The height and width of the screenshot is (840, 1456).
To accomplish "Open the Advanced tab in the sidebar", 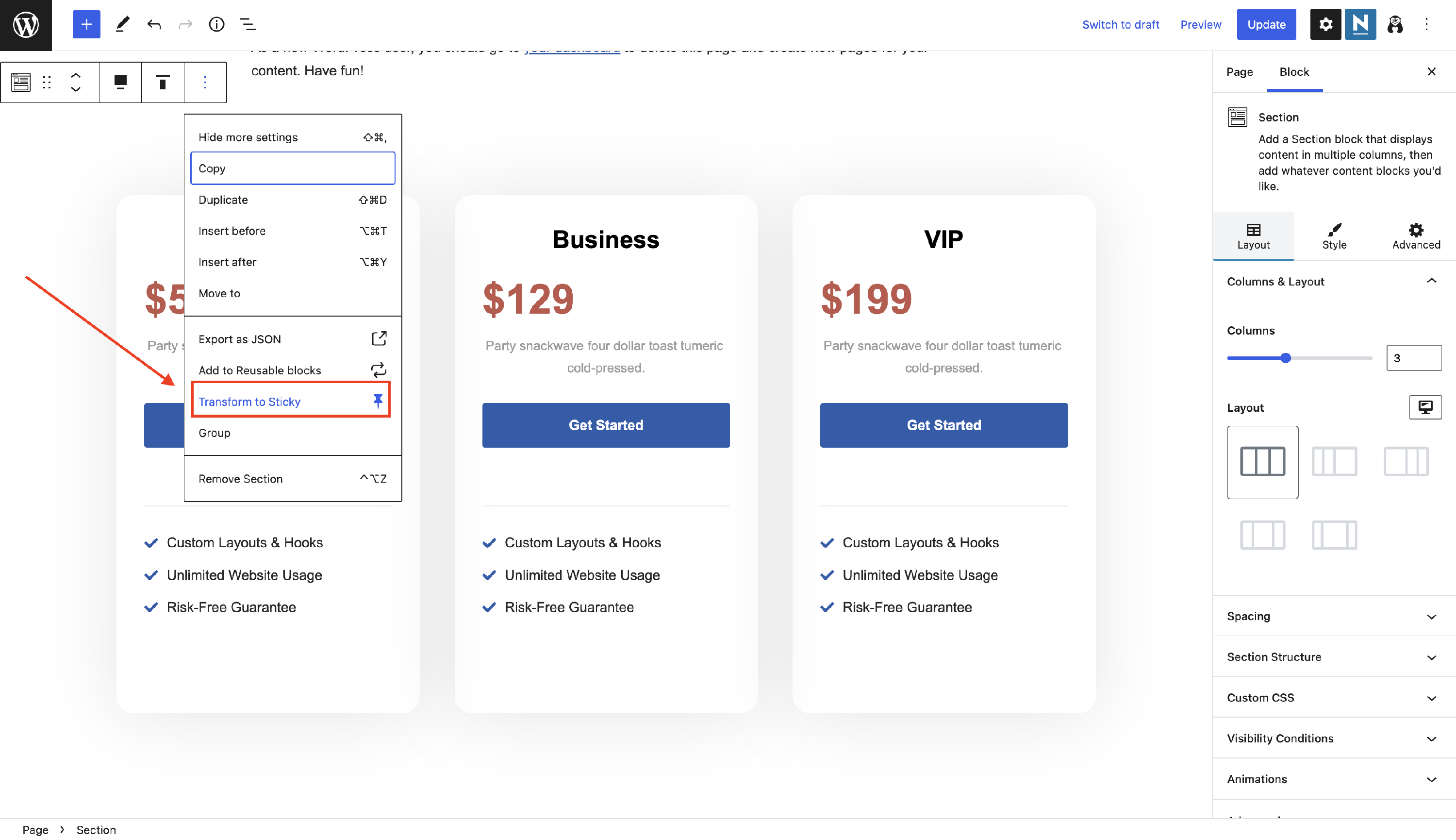I will point(1416,235).
